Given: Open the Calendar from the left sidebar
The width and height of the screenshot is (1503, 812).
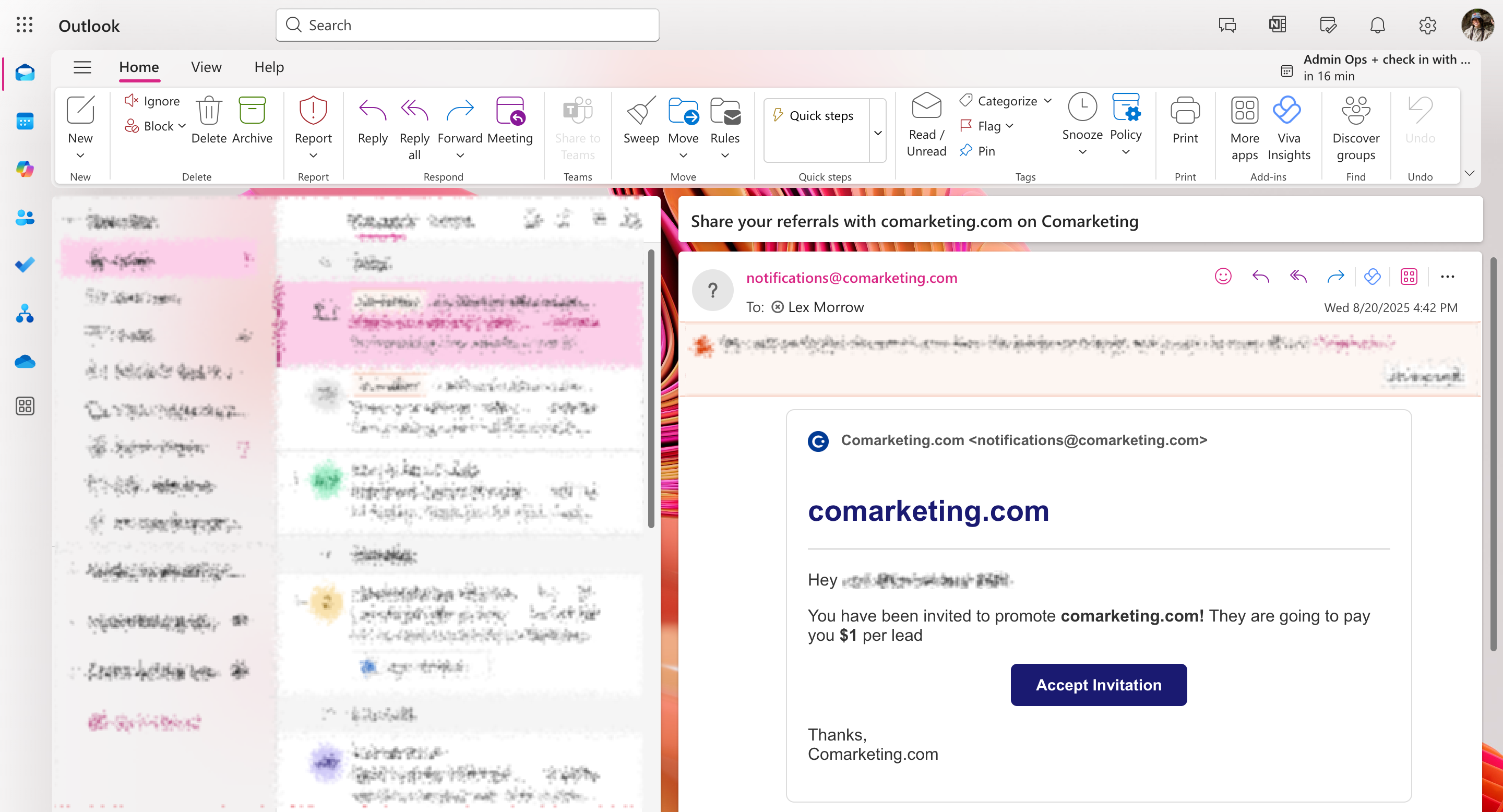Looking at the screenshot, I should 25,121.
